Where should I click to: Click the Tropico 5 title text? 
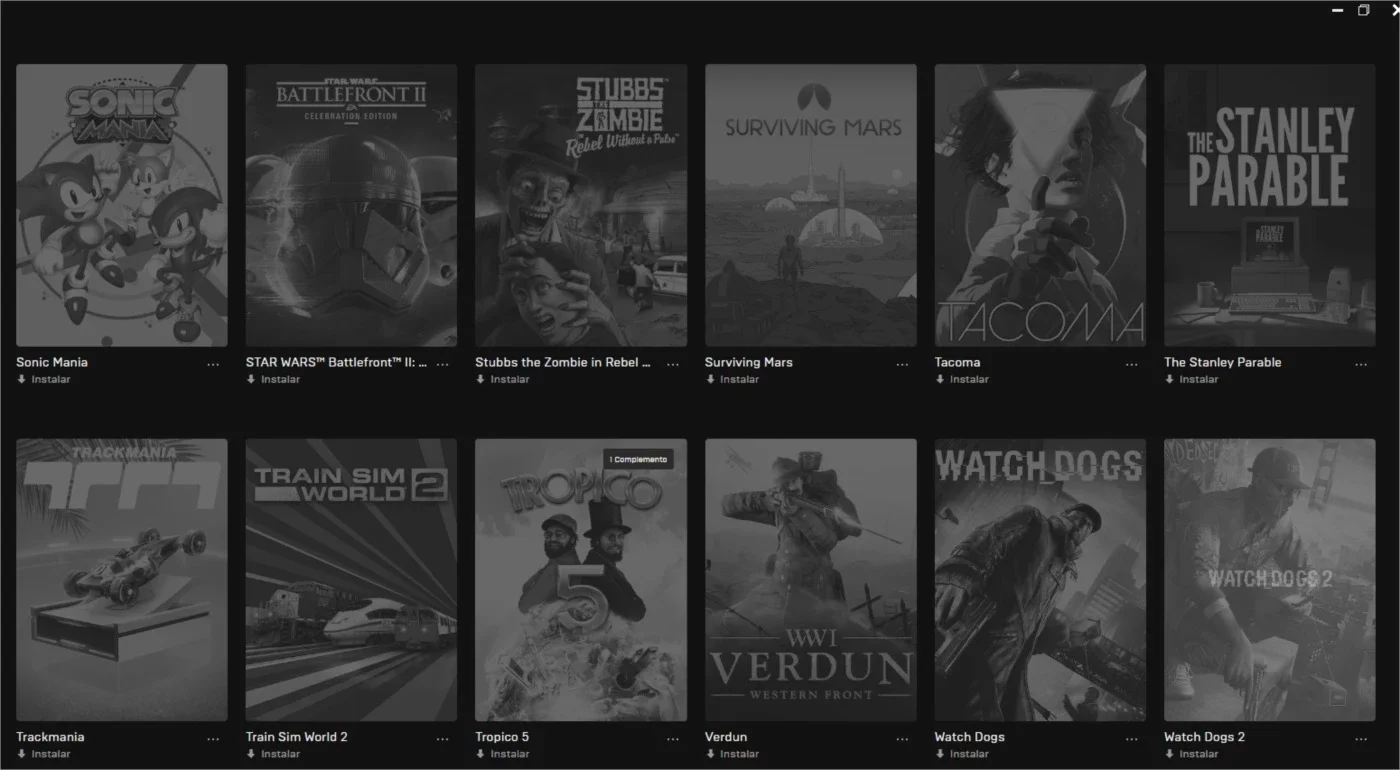click(x=502, y=737)
